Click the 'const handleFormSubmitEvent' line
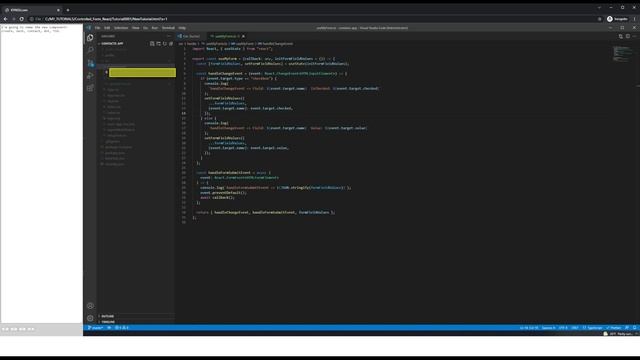Viewport: 640px width, 360px height. pos(233,173)
